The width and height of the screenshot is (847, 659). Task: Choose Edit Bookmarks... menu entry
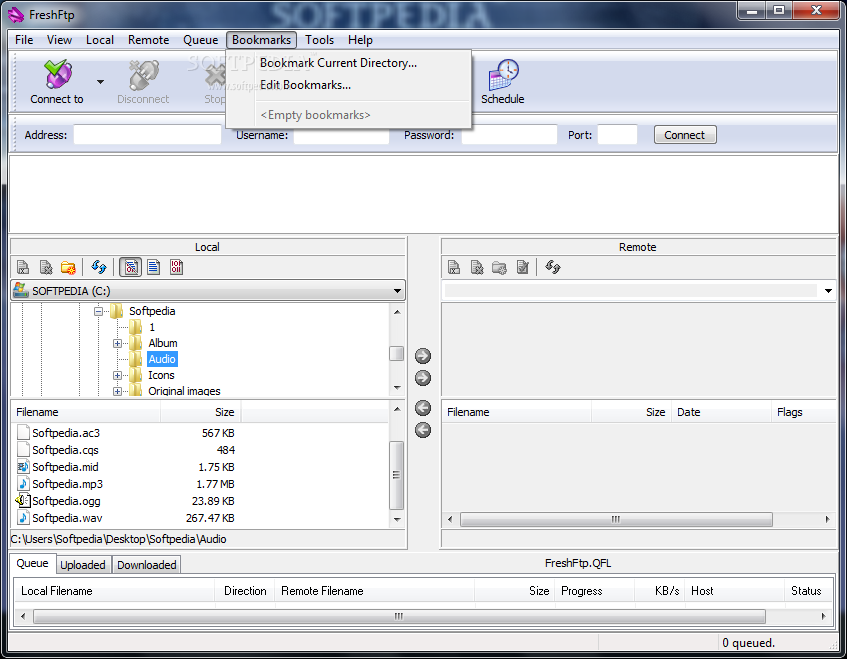(x=305, y=85)
